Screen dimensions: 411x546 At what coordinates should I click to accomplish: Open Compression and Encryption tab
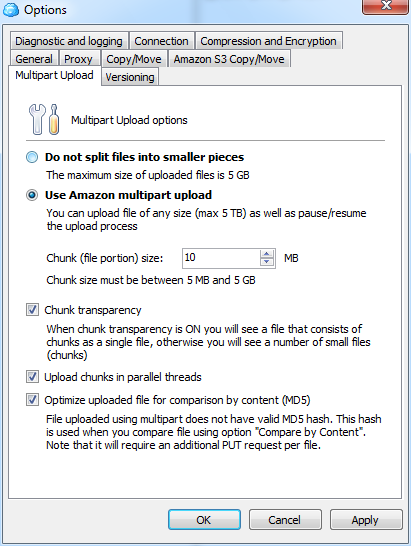[x=269, y=41]
